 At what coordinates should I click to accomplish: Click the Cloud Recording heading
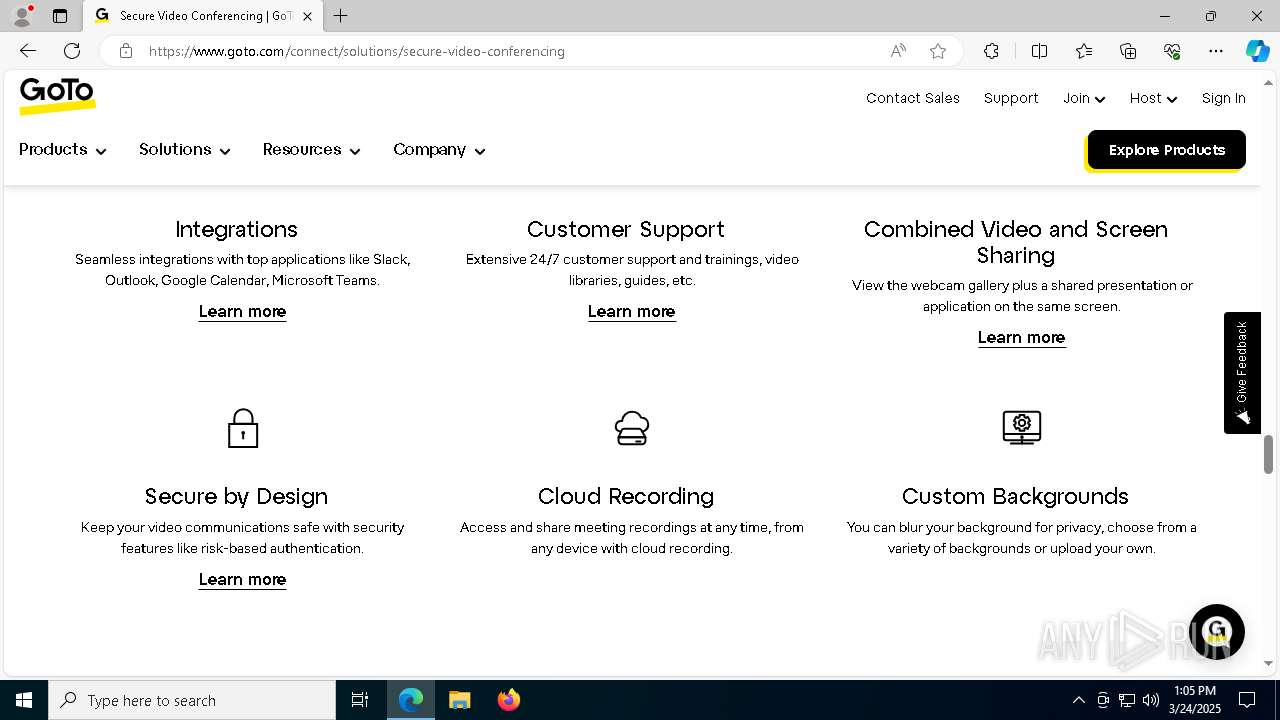point(626,496)
